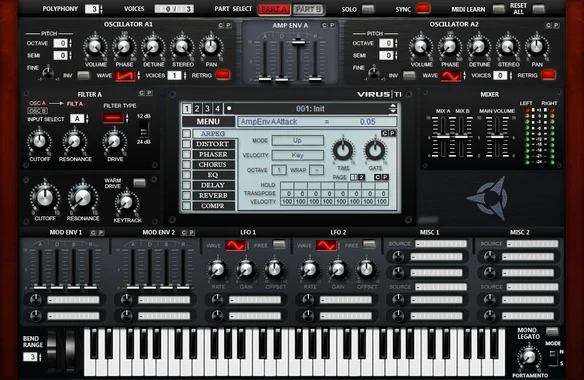Change the Oscillator A1 wave selector
Viewport: 584px width, 380px height.
click(x=126, y=76)
